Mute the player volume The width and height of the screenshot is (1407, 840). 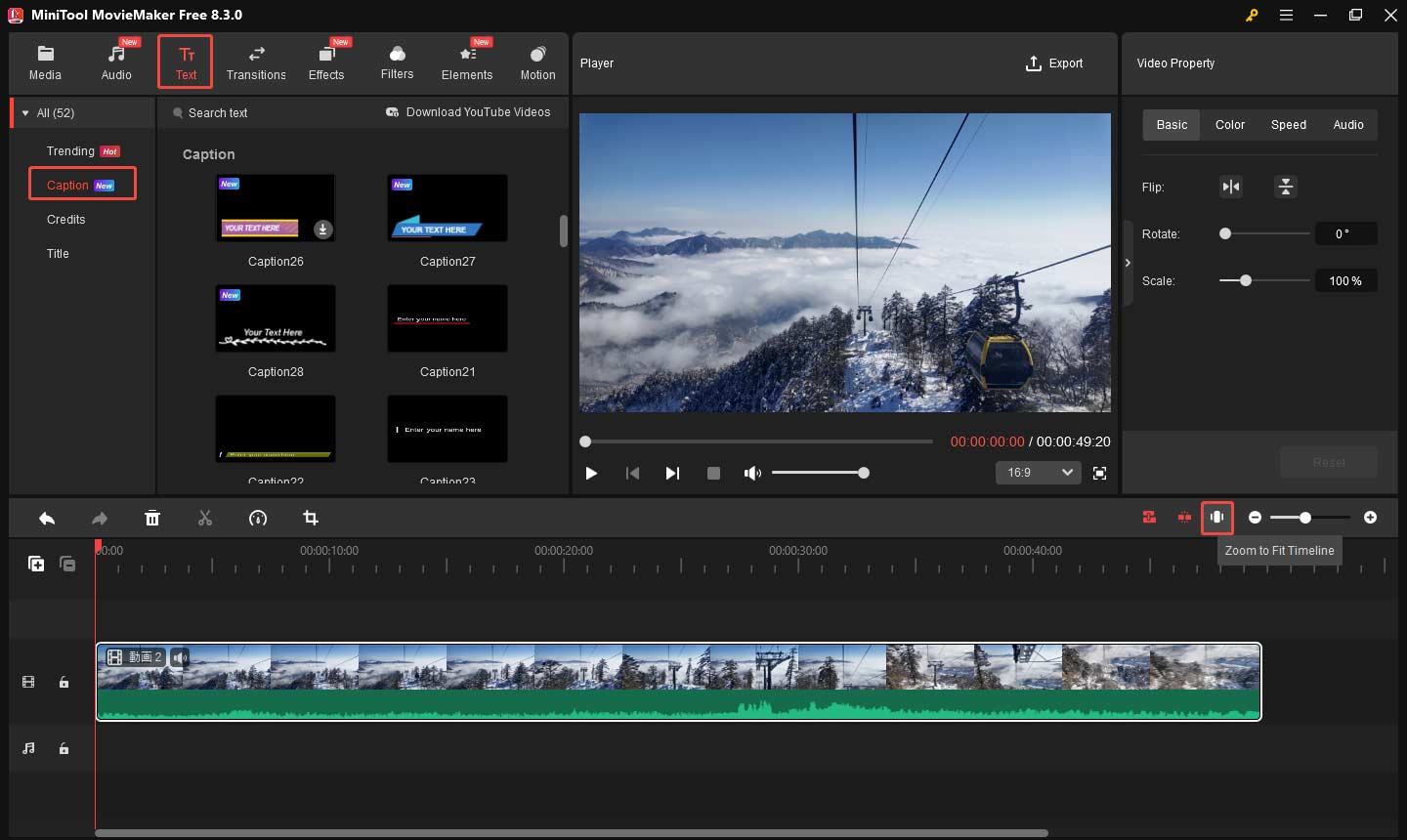(751, 473)
